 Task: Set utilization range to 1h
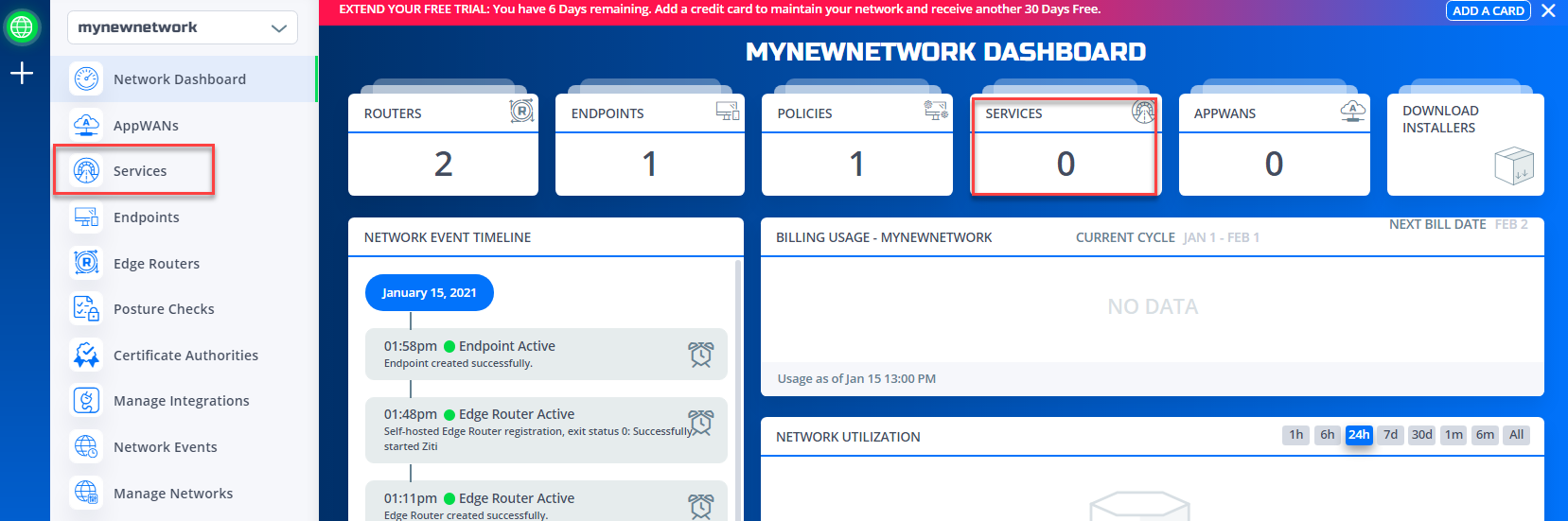click(1296, 435)
